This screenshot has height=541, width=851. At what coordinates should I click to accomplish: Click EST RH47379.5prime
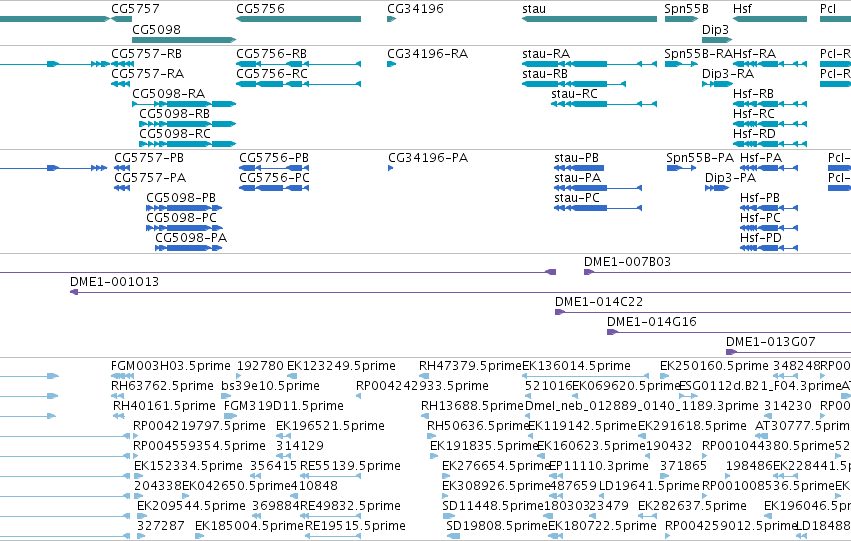[470, 366]
